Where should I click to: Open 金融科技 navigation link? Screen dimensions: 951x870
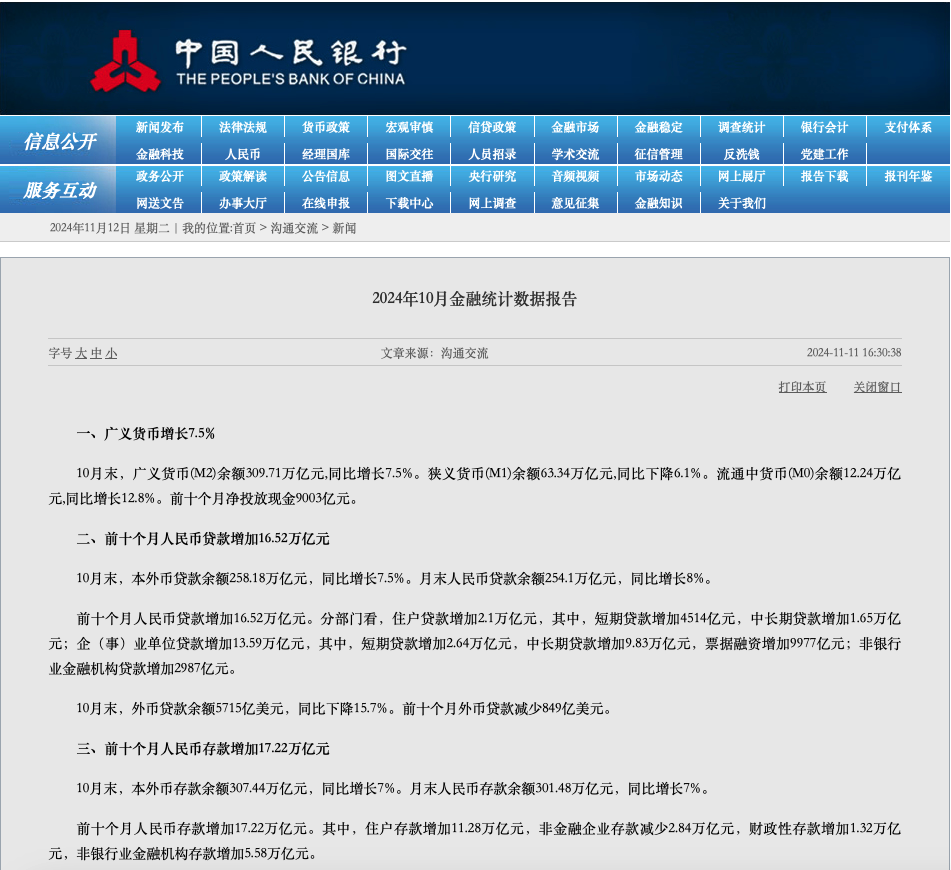(160, 154)
